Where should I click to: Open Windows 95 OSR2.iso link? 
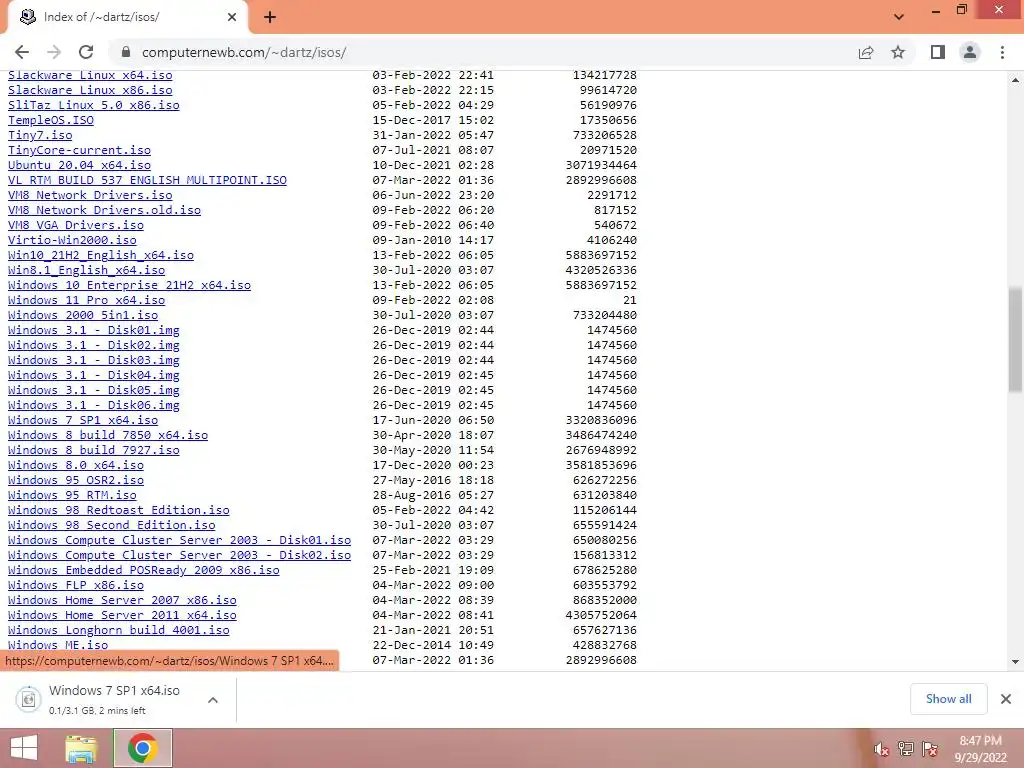(76, 481)
